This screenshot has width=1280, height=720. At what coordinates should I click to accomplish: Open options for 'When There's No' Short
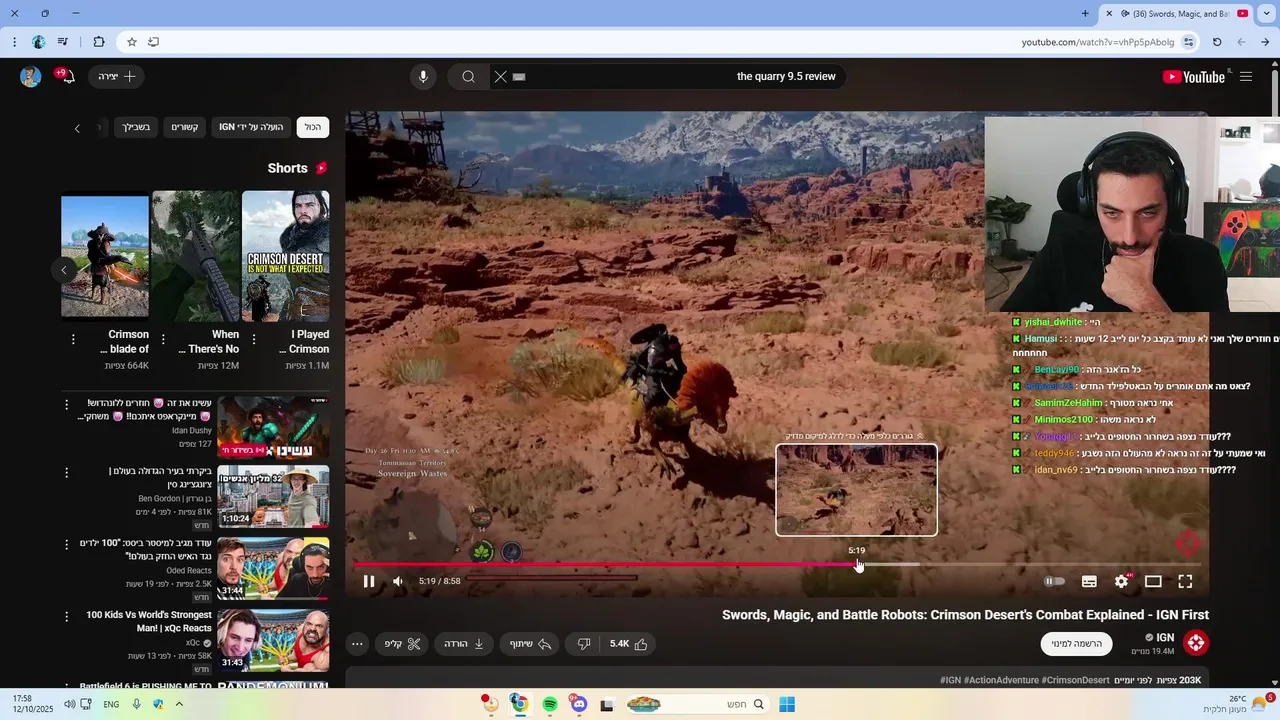point(164,340)
